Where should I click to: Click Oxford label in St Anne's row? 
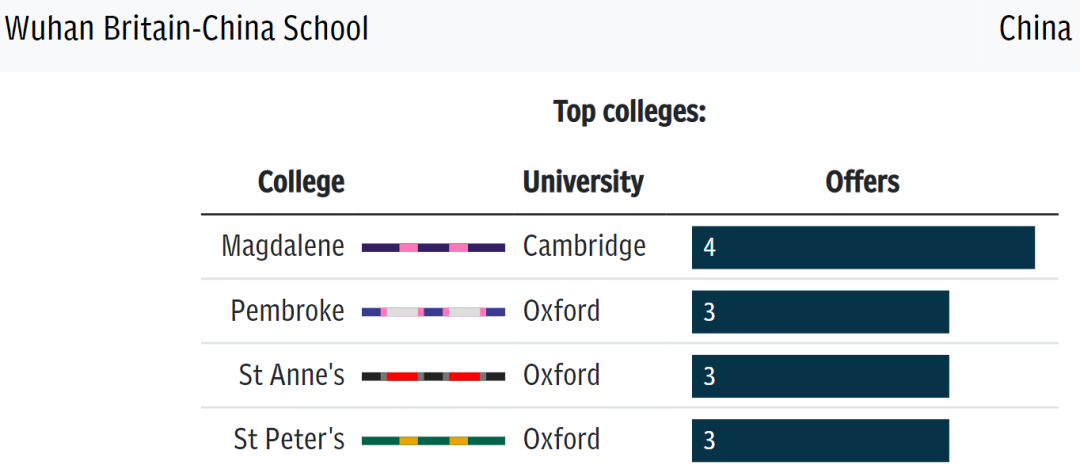[x=561, y=375]
